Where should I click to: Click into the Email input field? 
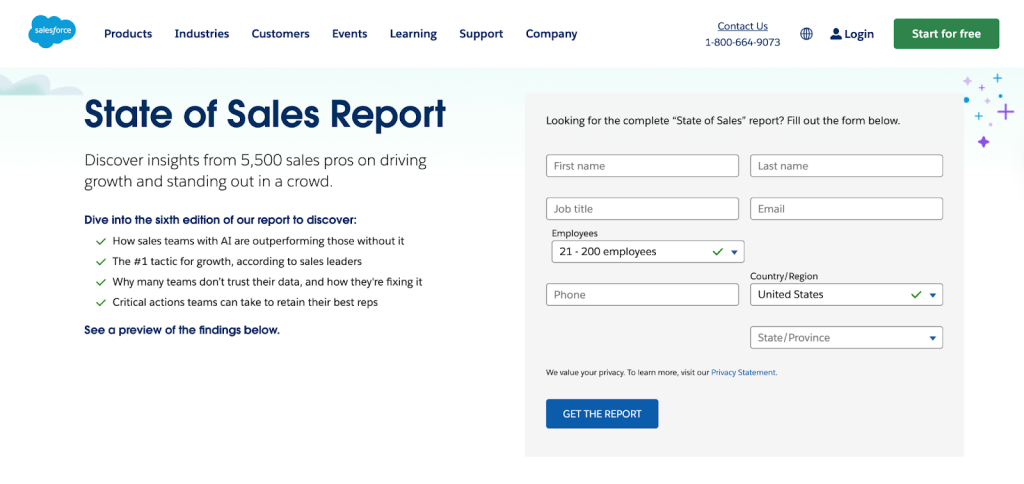pos(845,209)
